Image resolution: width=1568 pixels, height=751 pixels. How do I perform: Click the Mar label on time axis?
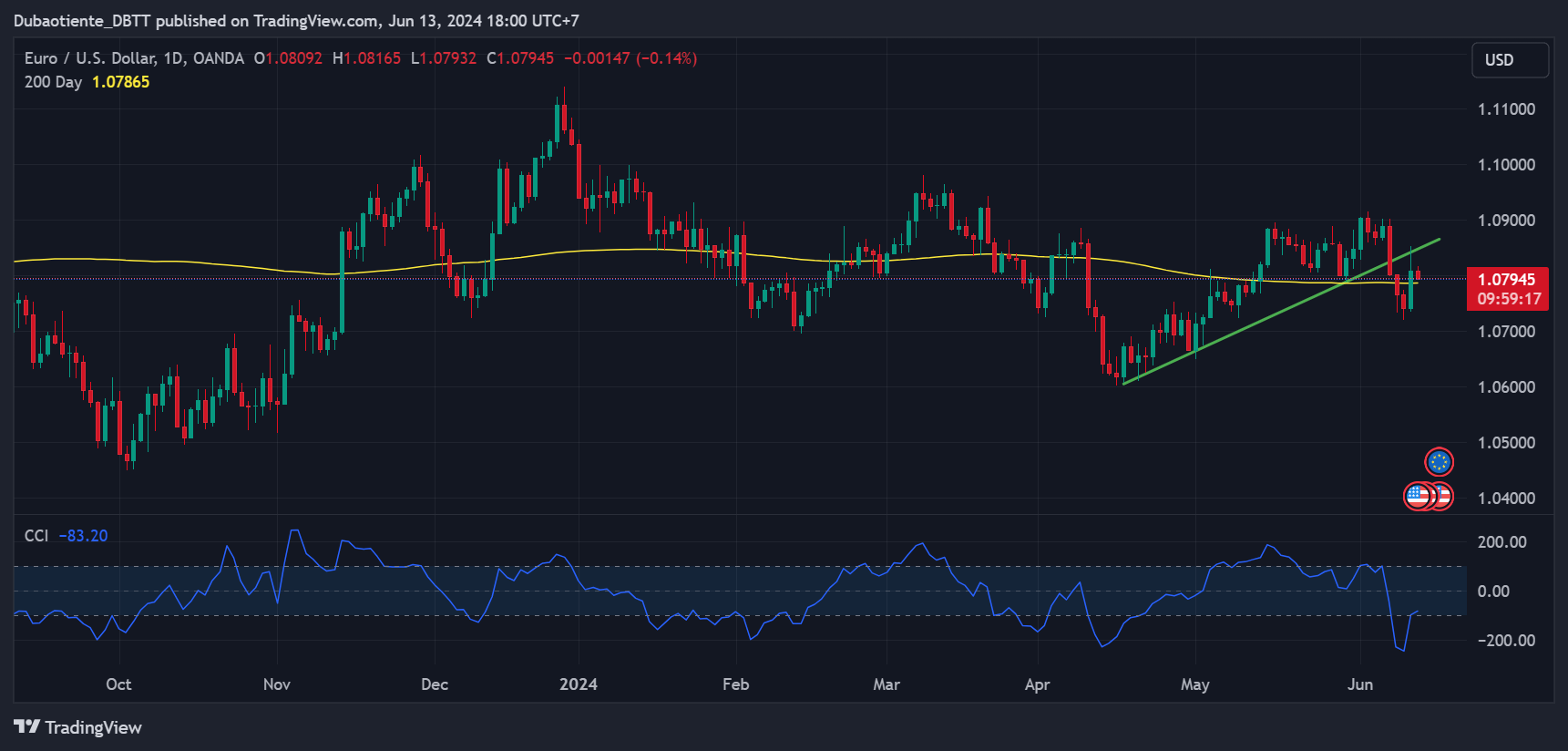[x=886, y=684]
